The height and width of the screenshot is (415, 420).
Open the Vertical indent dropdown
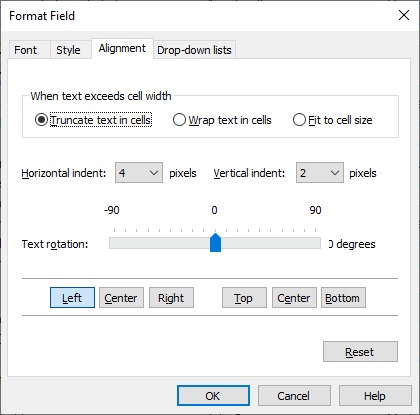tap(320, 173)
